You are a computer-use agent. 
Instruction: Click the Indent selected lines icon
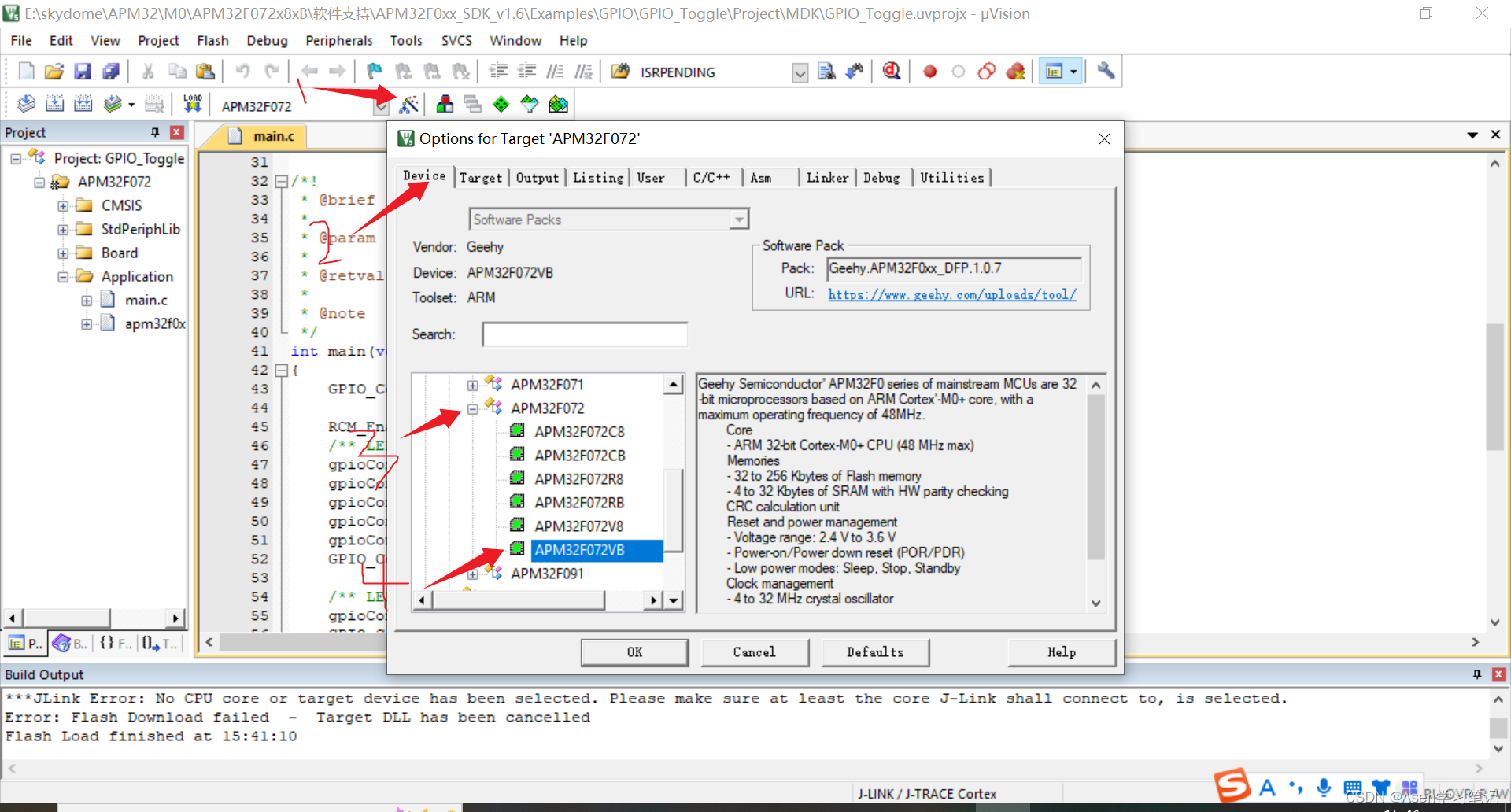(498, 72)
